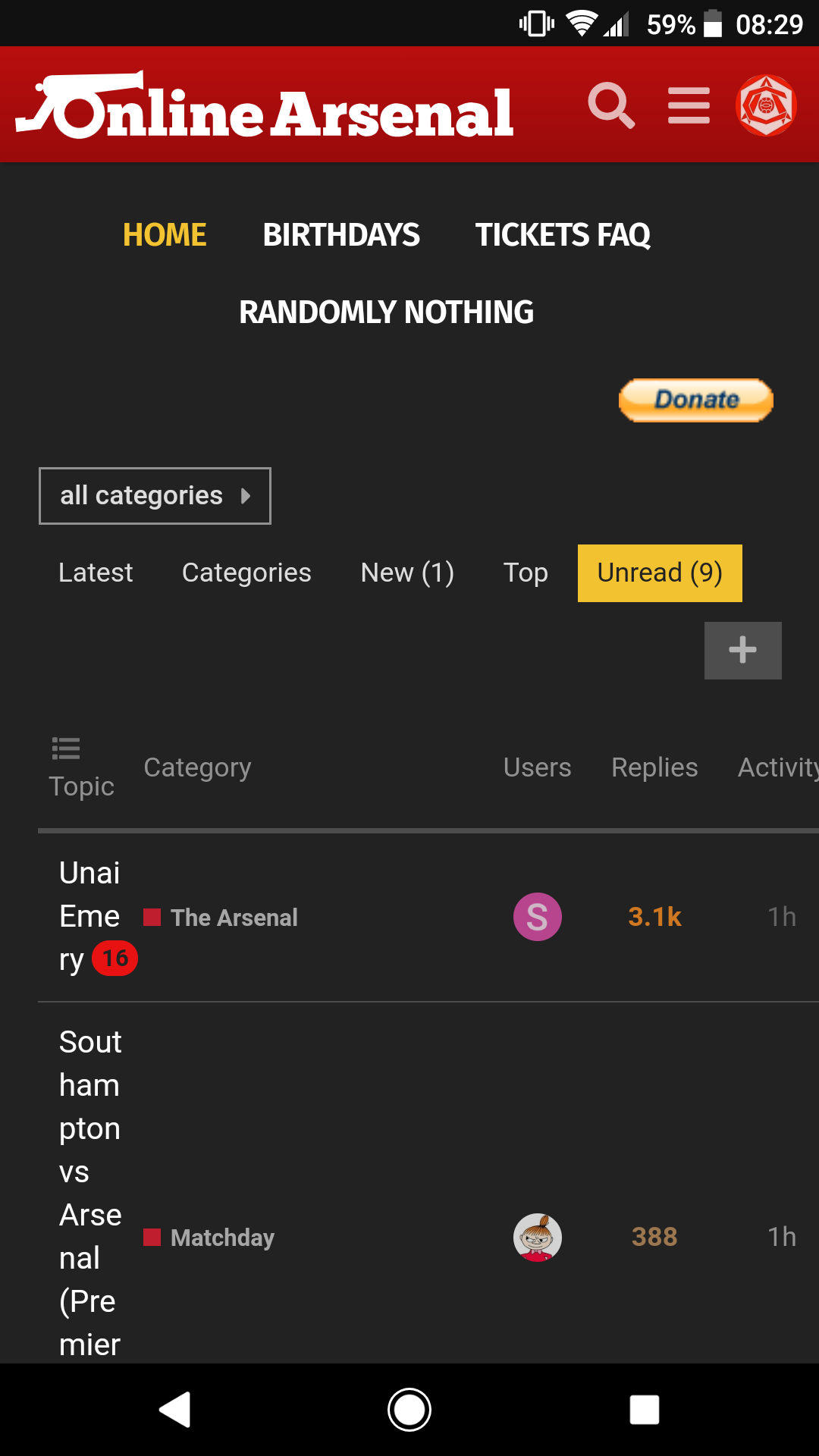This screenshot has height=1456, width=819.
Task: Open the user profile avatar
Action: pyautogui.click(x=766, y=105)
